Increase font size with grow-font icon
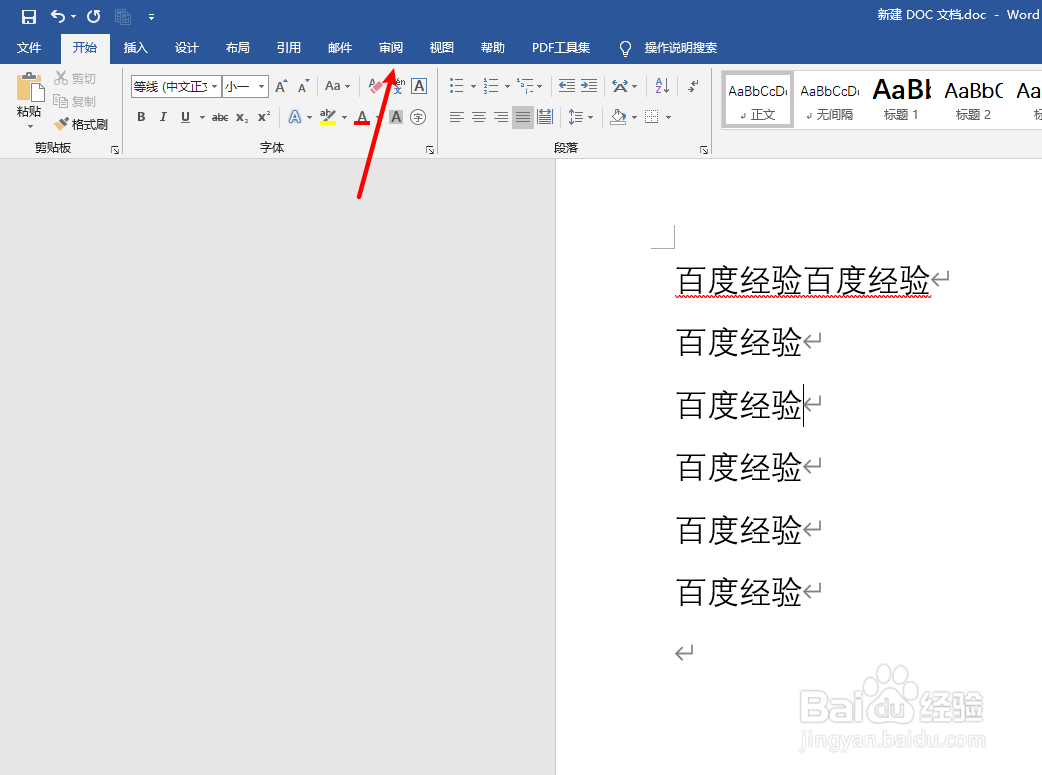This screenshot has width=1042, height=775. (x=282, y=86)
